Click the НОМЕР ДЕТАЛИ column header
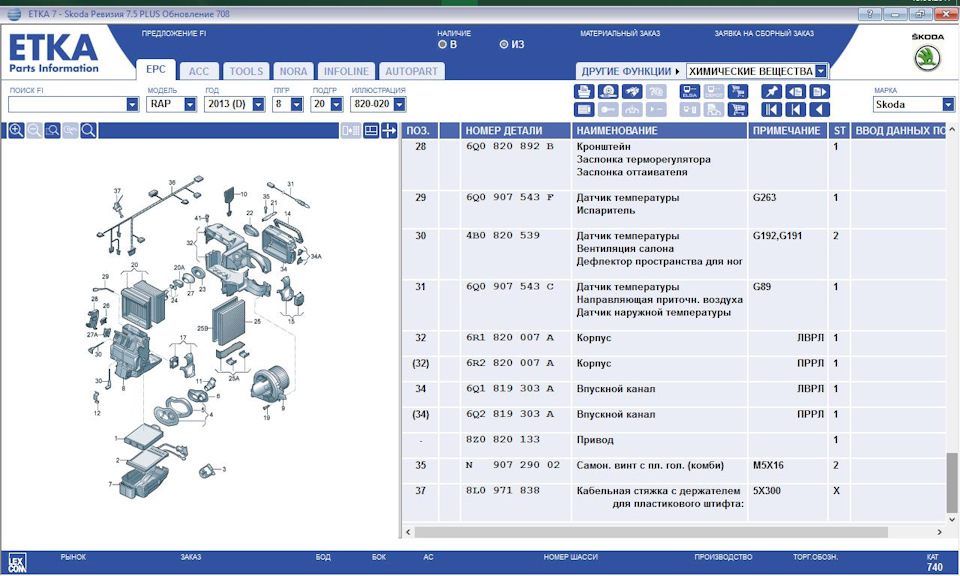The image size is (960, 576). tap(515, 130)
